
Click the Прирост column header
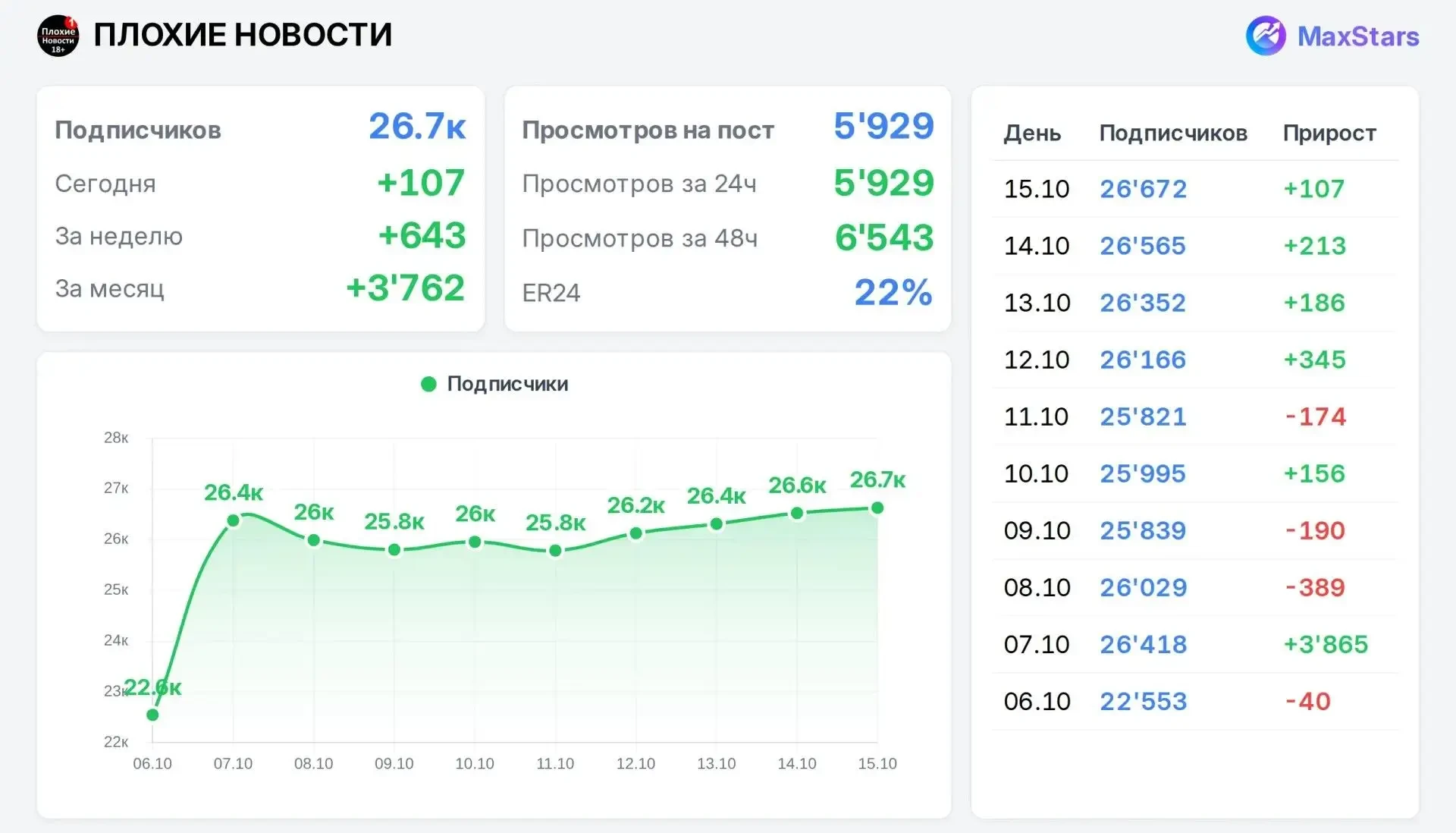[x=1329, y=134]
